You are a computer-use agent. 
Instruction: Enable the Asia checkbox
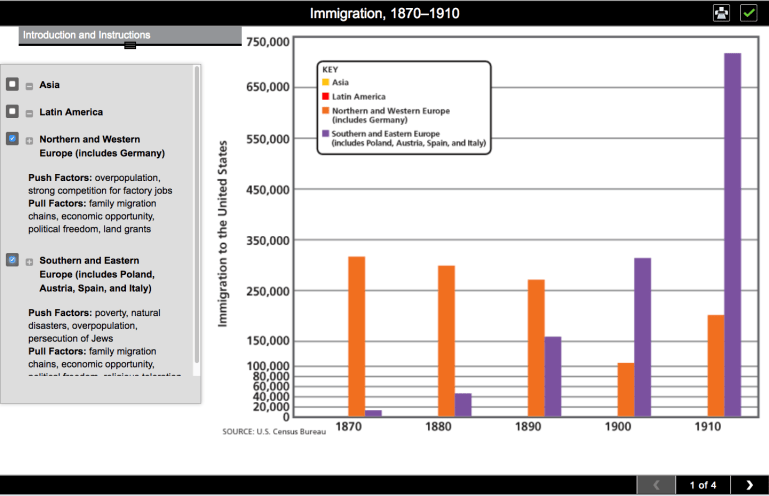(12, 85)
